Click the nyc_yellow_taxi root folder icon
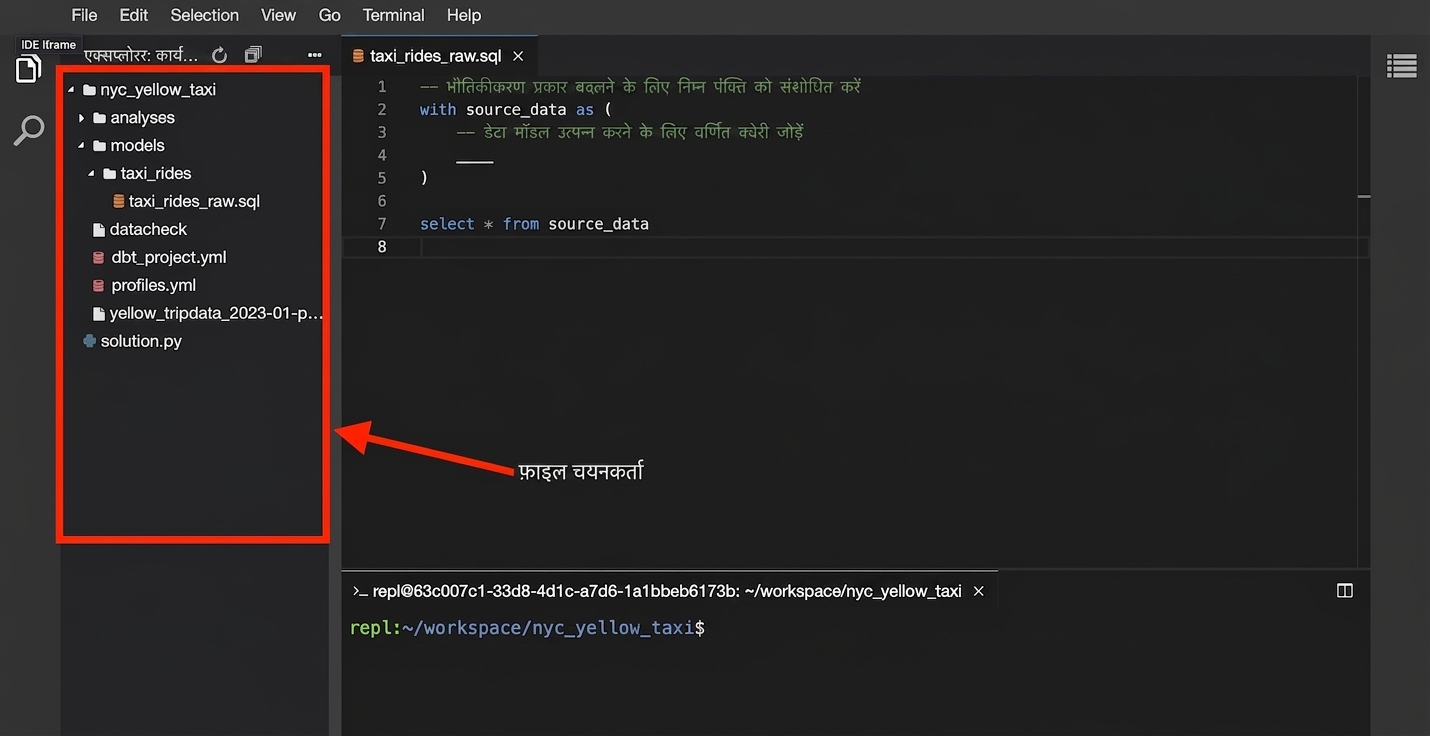The height and width of the screenshot is (736, 1430). [x=89, y=89]
